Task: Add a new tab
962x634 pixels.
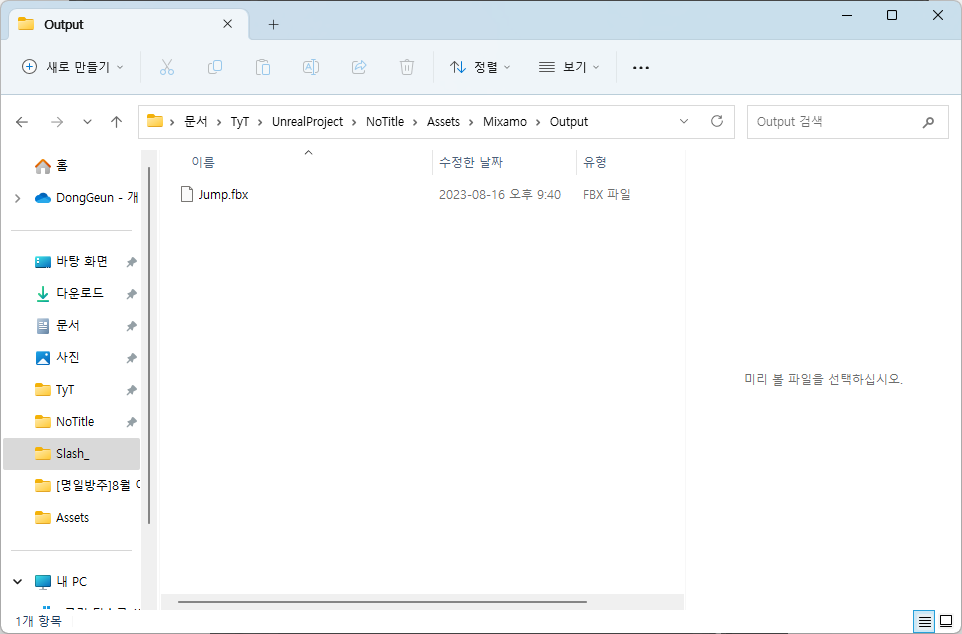Action: point(274,25)
